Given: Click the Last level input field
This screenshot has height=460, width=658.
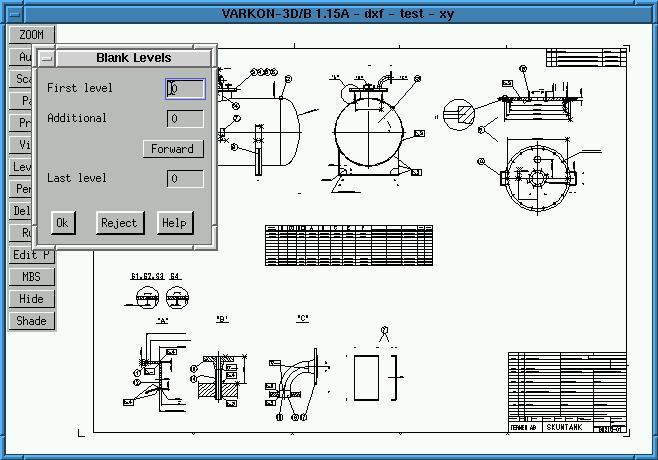Looking at the screenshot, I should pos(185,179).
